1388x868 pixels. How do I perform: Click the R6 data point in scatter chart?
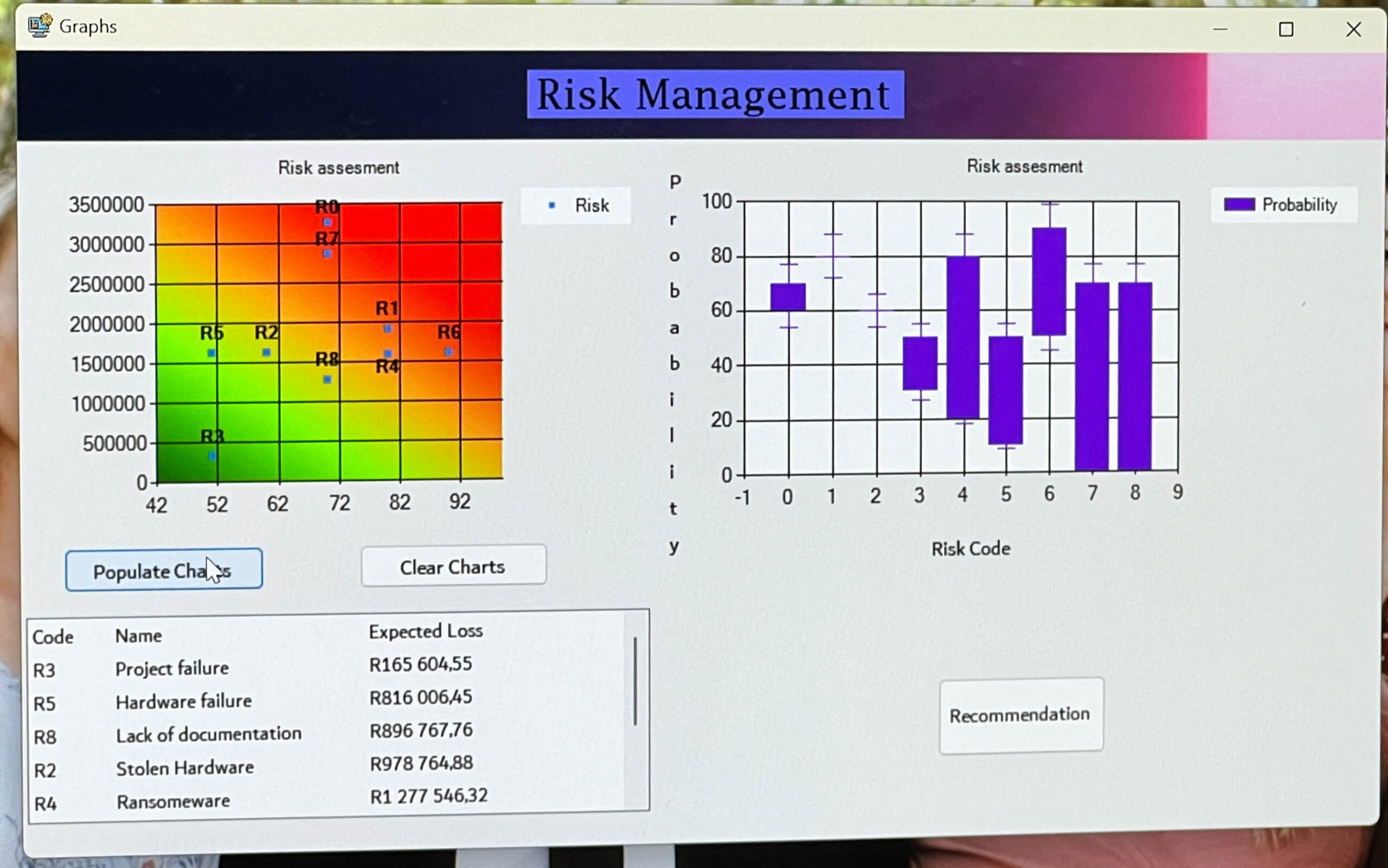448,352
